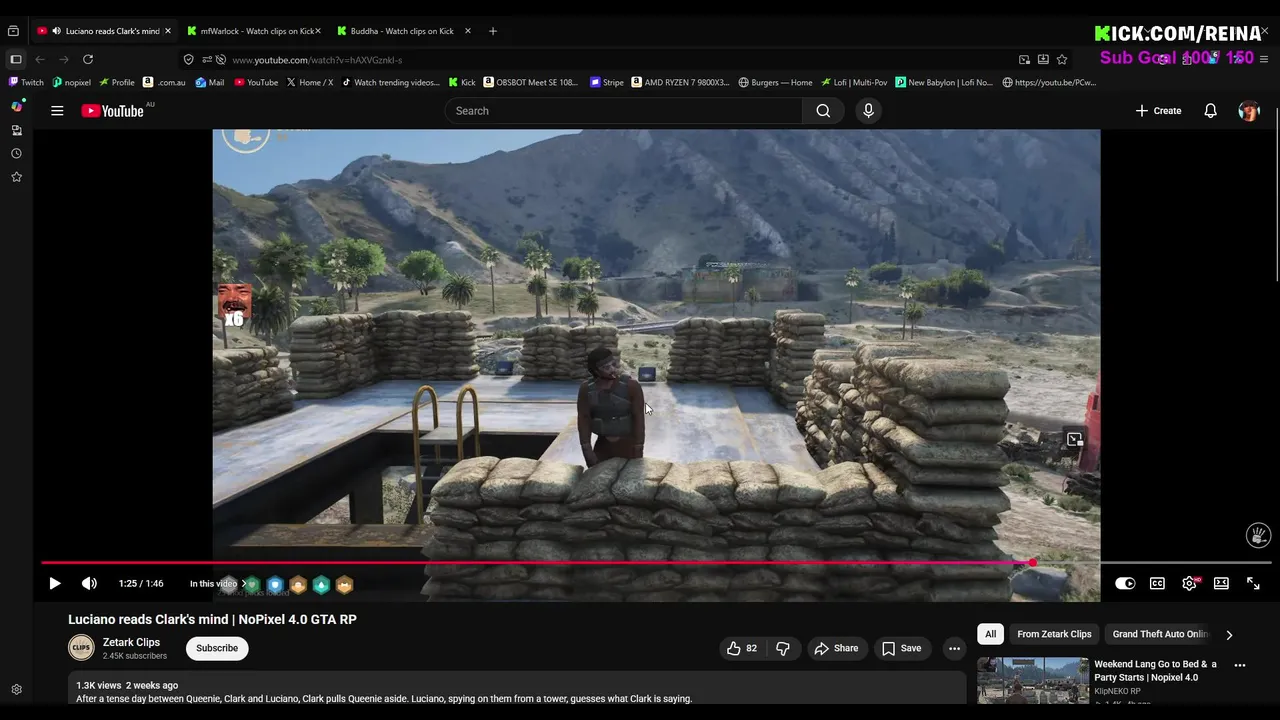Like the video with 82 likes

(x=741, y=648)
